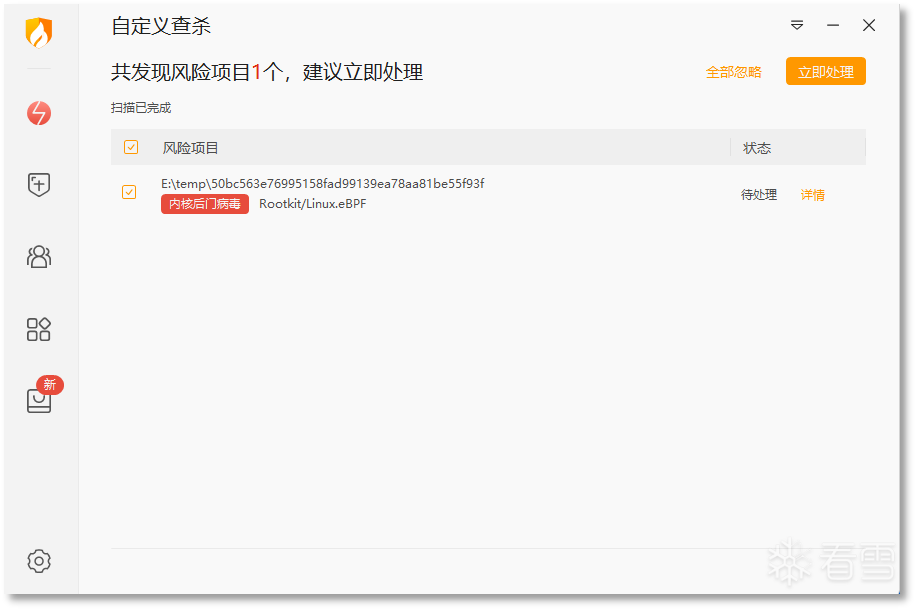Open the 详情 details link
Image resolution: width=916 pixels, height=609 pixels.
click(812, 195)
